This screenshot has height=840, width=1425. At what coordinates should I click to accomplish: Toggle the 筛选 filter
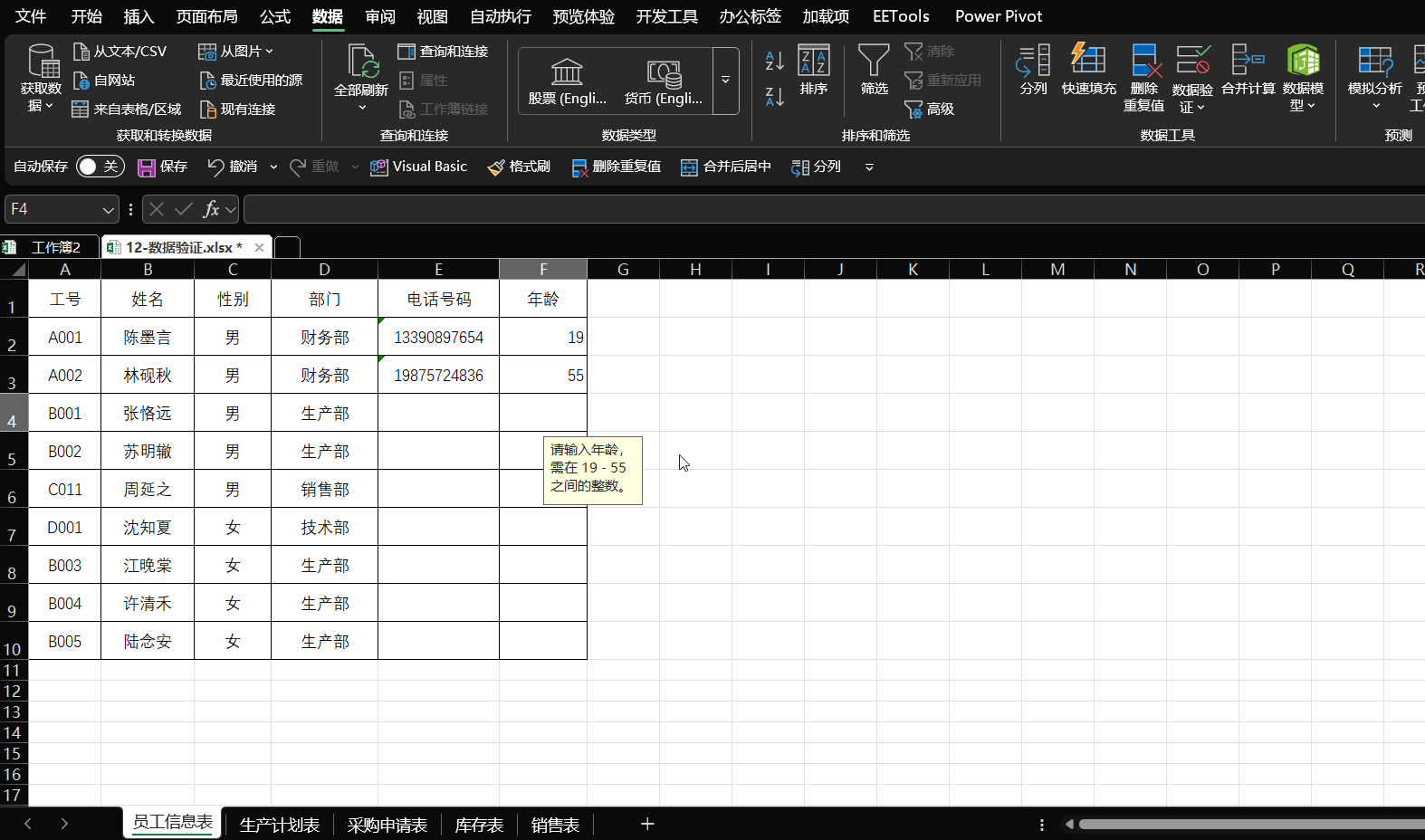click(874, 71)
